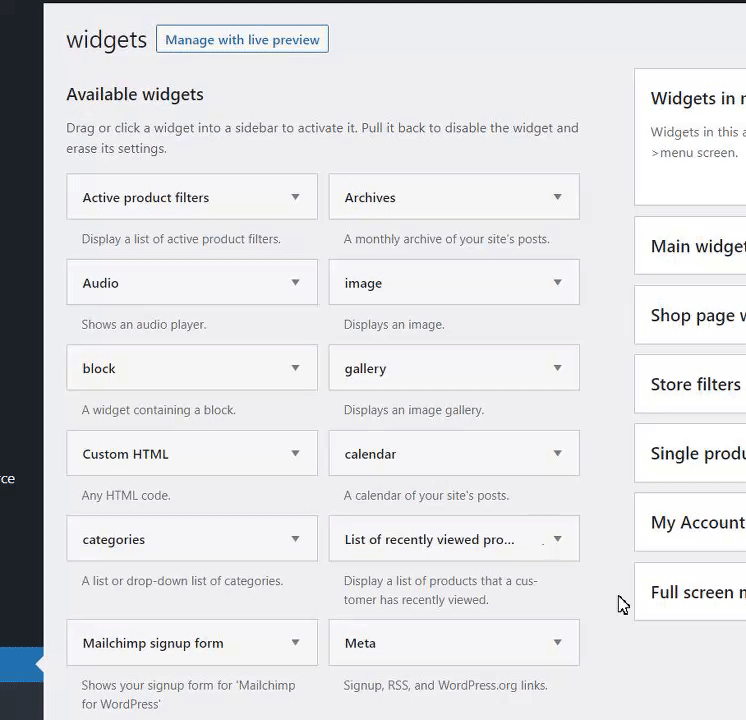Open the Full screen menu widget area
The width and height of the screenshot is (746, 720).
pyautogui.click(x=696, y=592)
